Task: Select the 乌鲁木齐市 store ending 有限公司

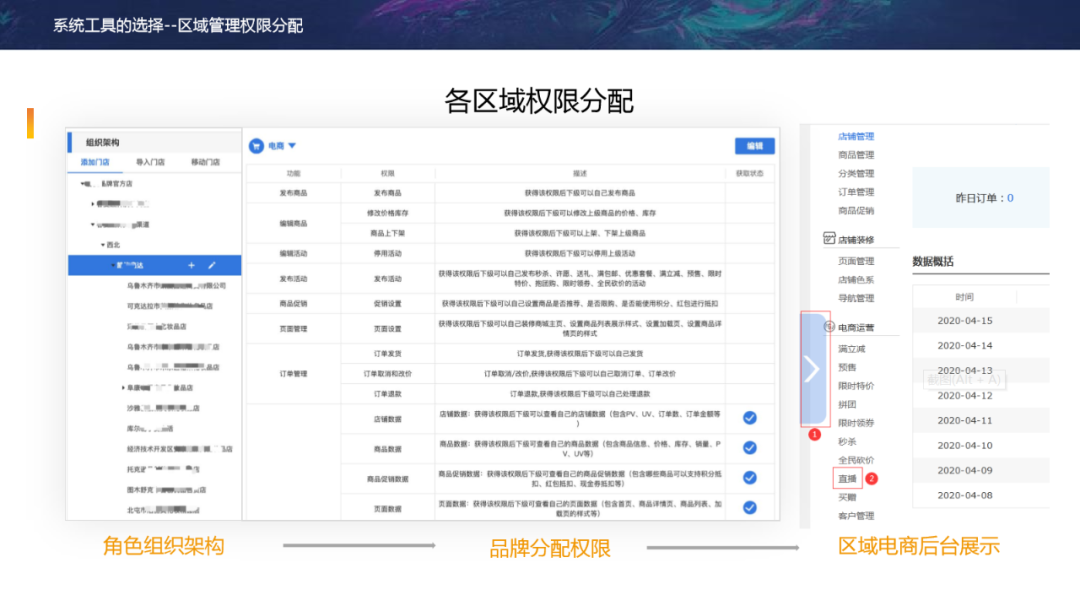Action: (x=176, y=286)
